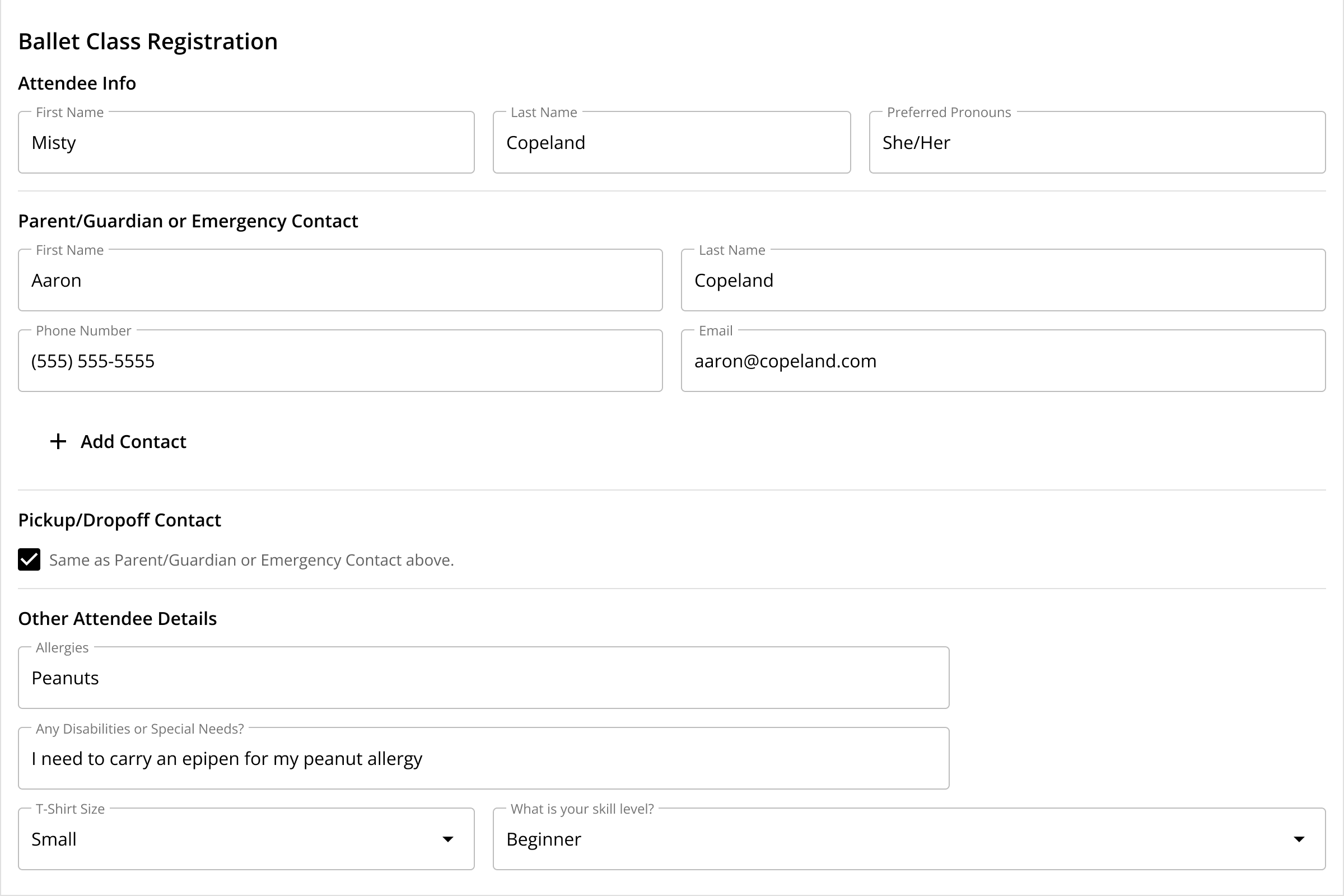The image size is (1344, 896).
Task: Click the emergency contact Last Name field
Action: tap(1004, 280)
